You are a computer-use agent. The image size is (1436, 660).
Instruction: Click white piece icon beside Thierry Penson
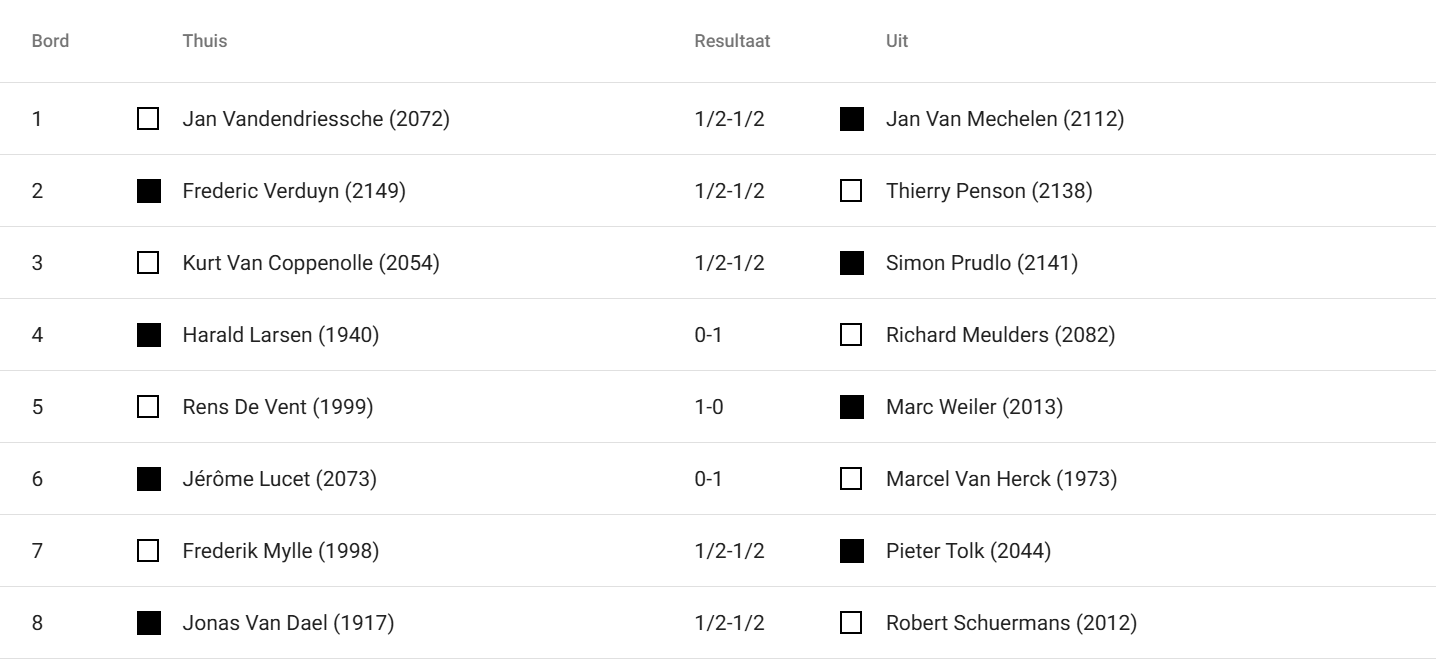[852, 191]
